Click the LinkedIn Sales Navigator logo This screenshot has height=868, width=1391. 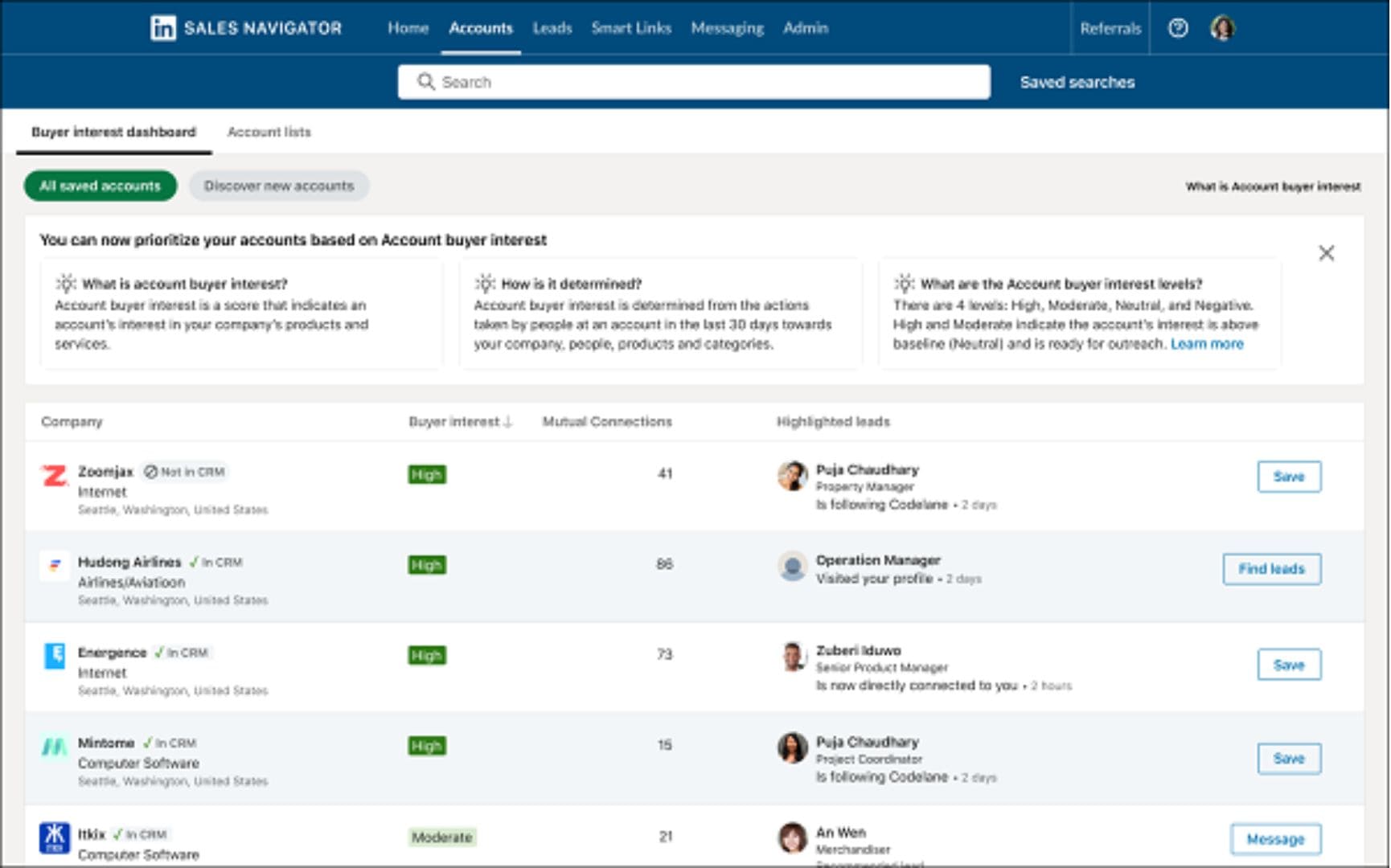tap(245, 28)
